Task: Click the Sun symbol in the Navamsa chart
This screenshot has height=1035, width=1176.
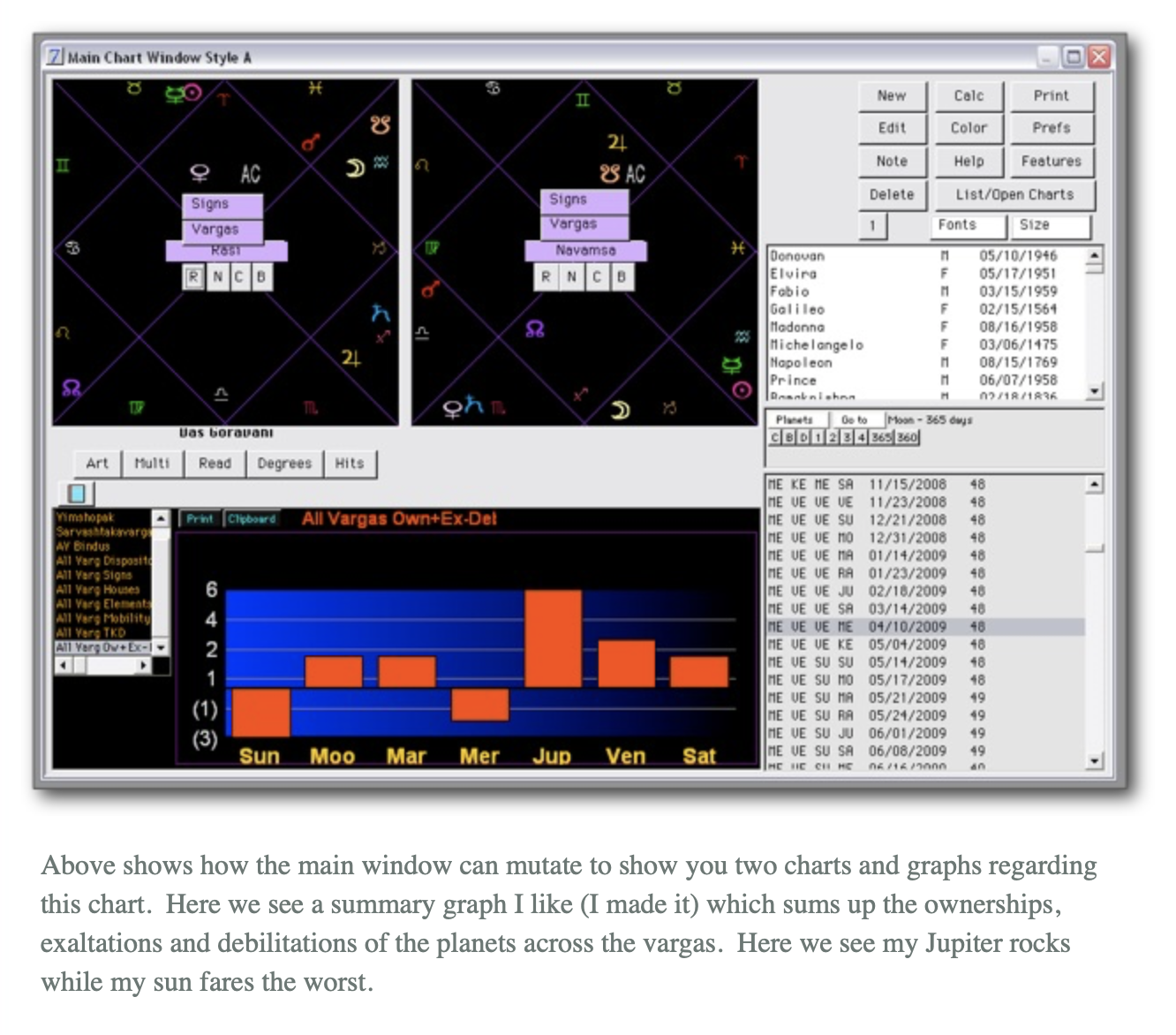Action: click(x=743, y=389)
